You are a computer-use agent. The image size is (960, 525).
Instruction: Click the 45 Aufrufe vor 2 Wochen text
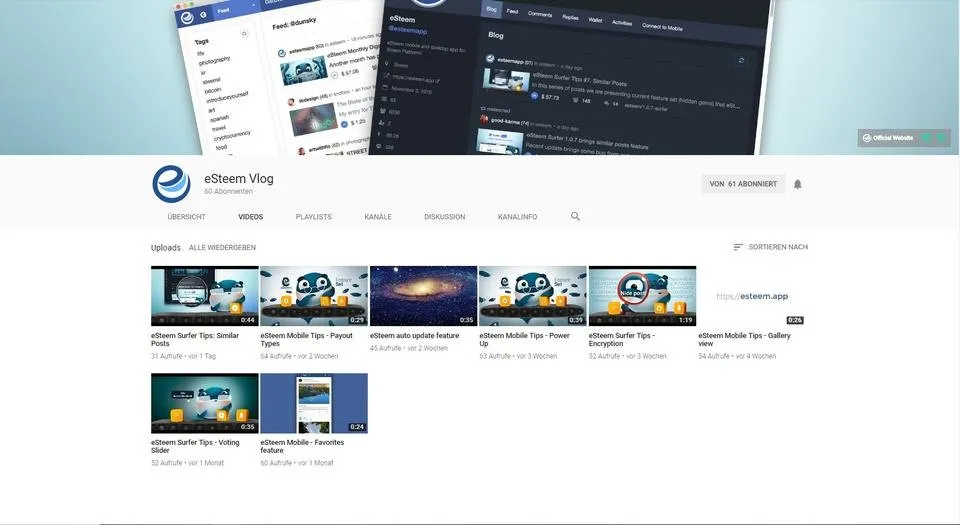(x=408, y=348)
